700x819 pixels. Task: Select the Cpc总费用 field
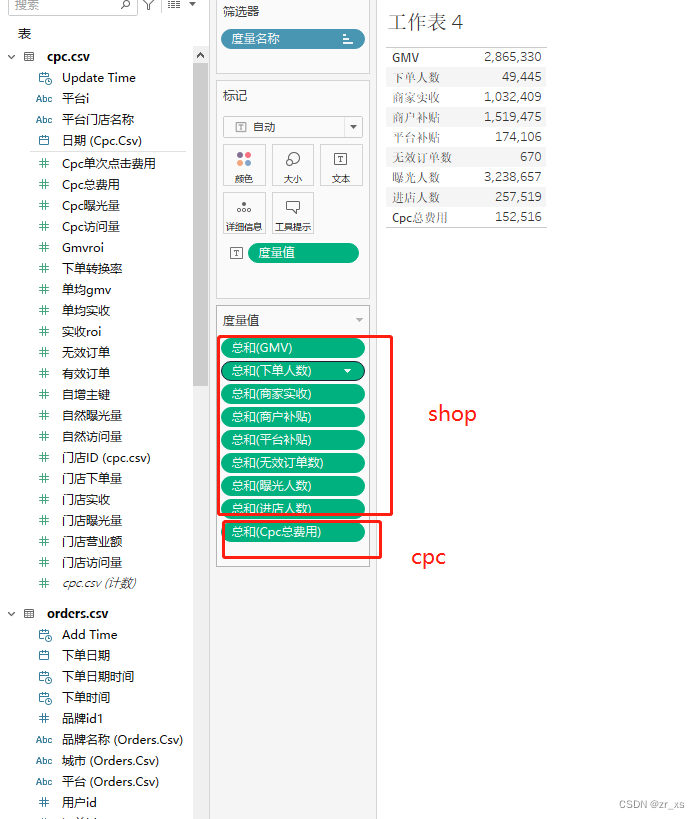pyautogui.click(x=91, y=185)
